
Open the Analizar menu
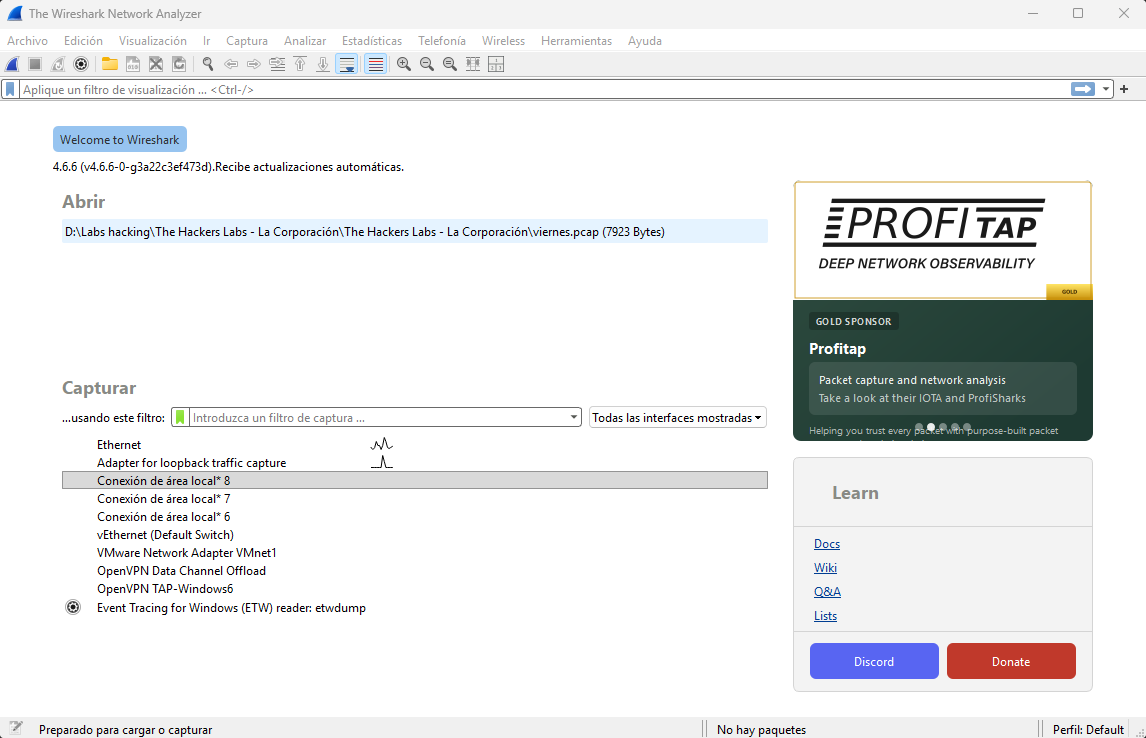pyautogui.click(x=305, y=41)
